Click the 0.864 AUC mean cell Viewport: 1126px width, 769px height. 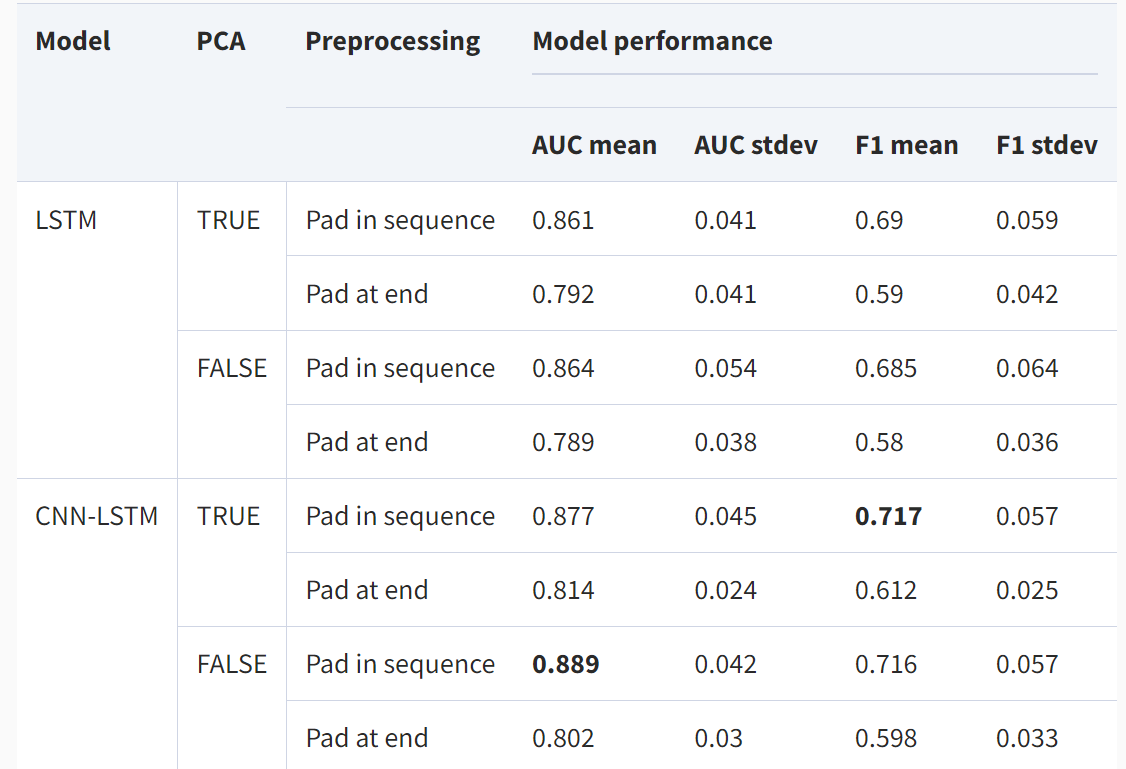[x=563, y=368]
